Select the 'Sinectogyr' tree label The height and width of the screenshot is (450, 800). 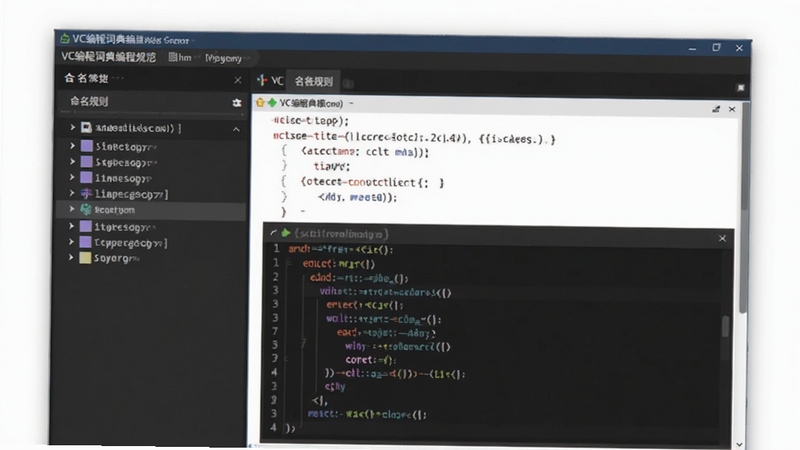(x=126, y=147)
